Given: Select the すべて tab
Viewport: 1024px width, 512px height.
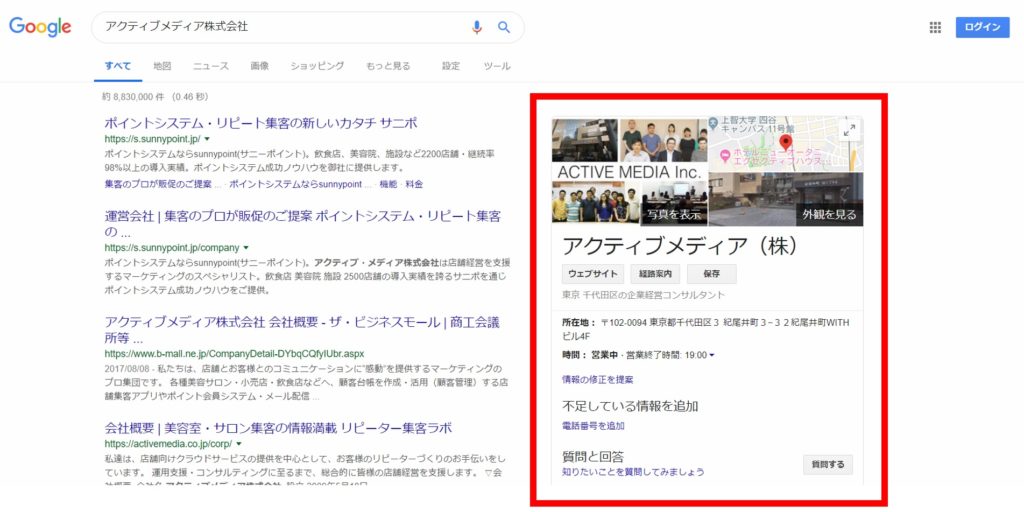Looking at the screenshot, I should [118, 66].
